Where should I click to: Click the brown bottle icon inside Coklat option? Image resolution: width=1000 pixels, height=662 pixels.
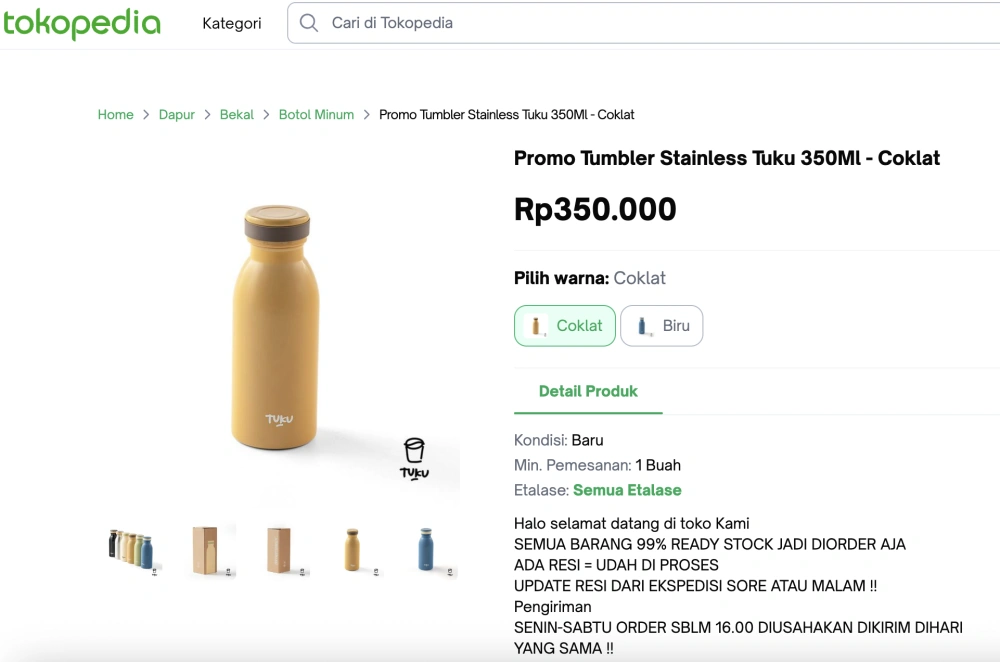tap(536, 325)
